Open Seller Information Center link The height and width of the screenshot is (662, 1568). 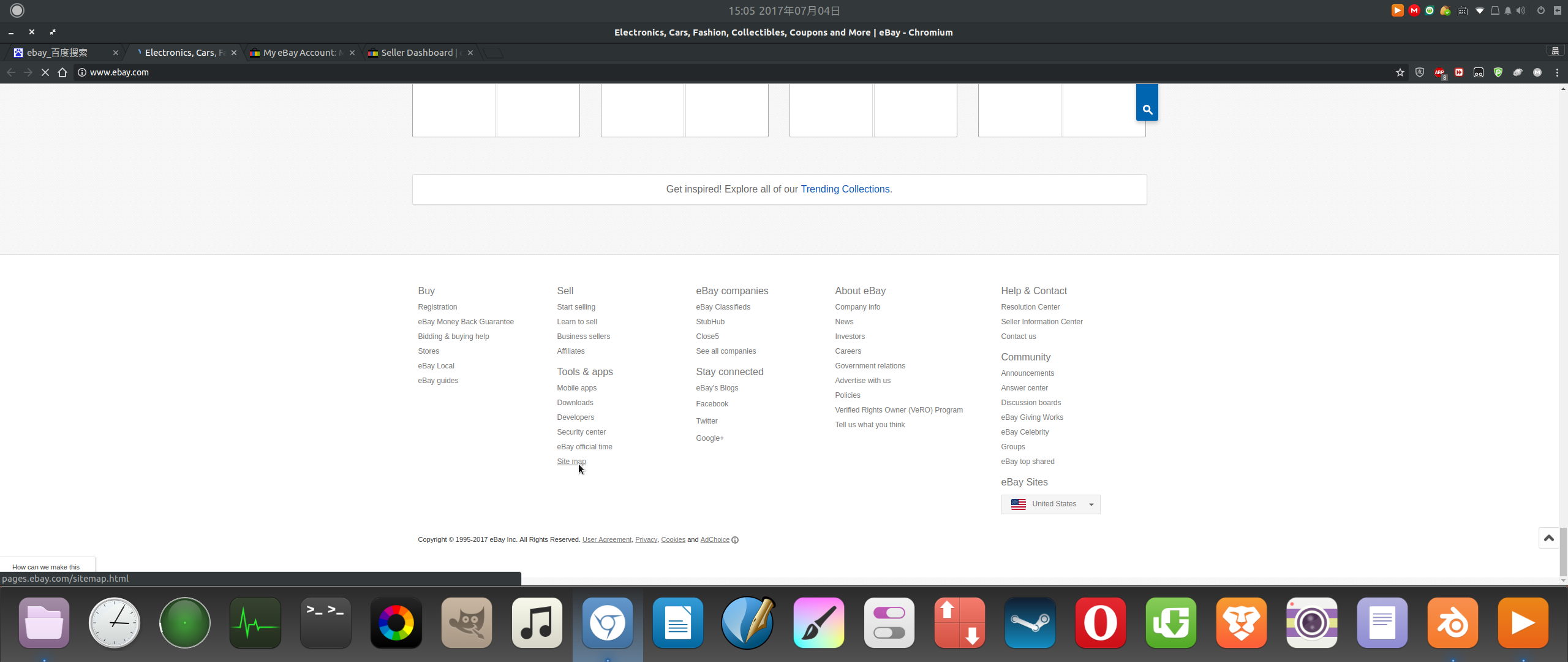(1041, 322)
